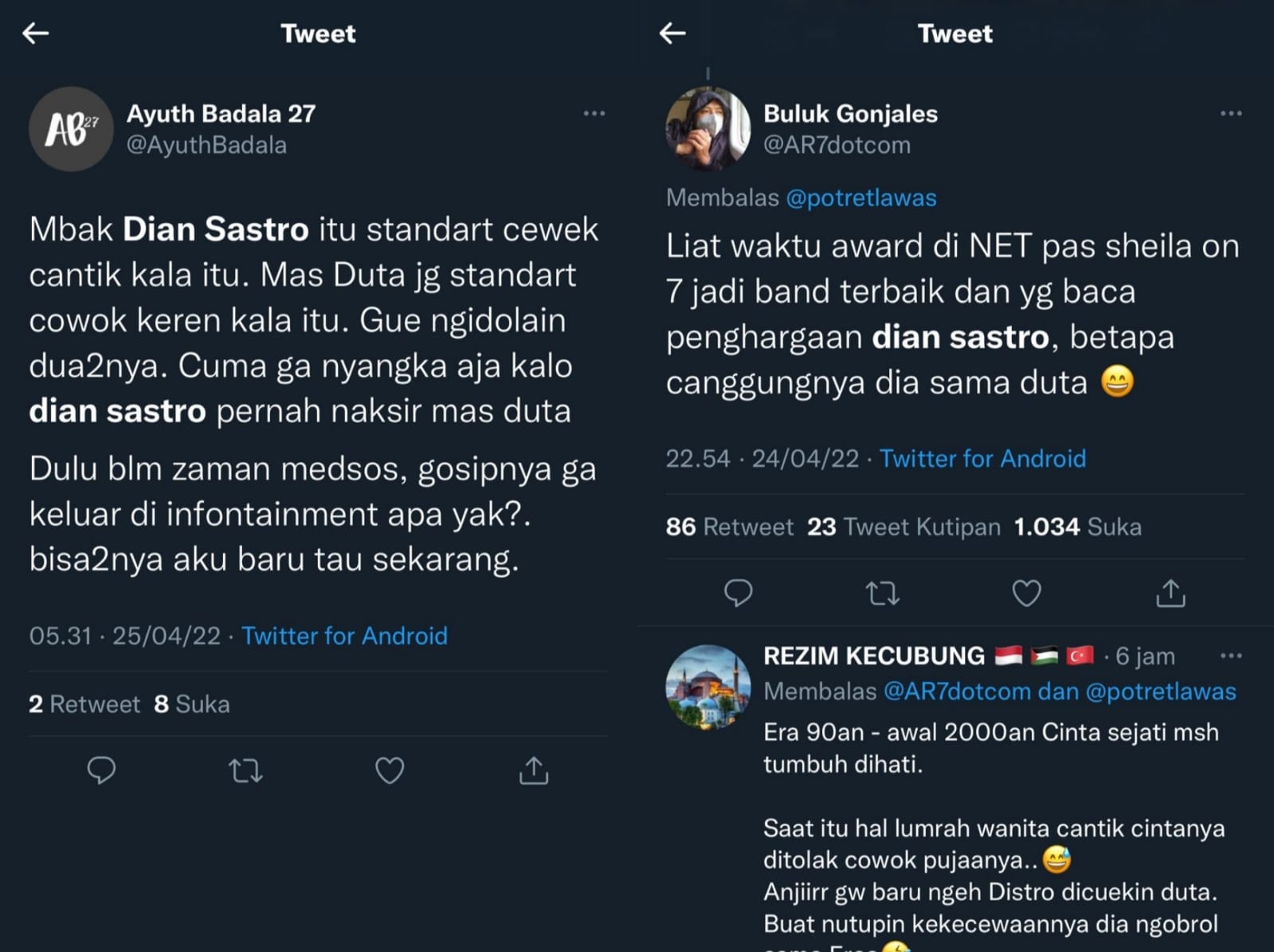View the 1.034 Suka likes list
Viewport: 1274px width, 952px height.
tap(1077, 527)
